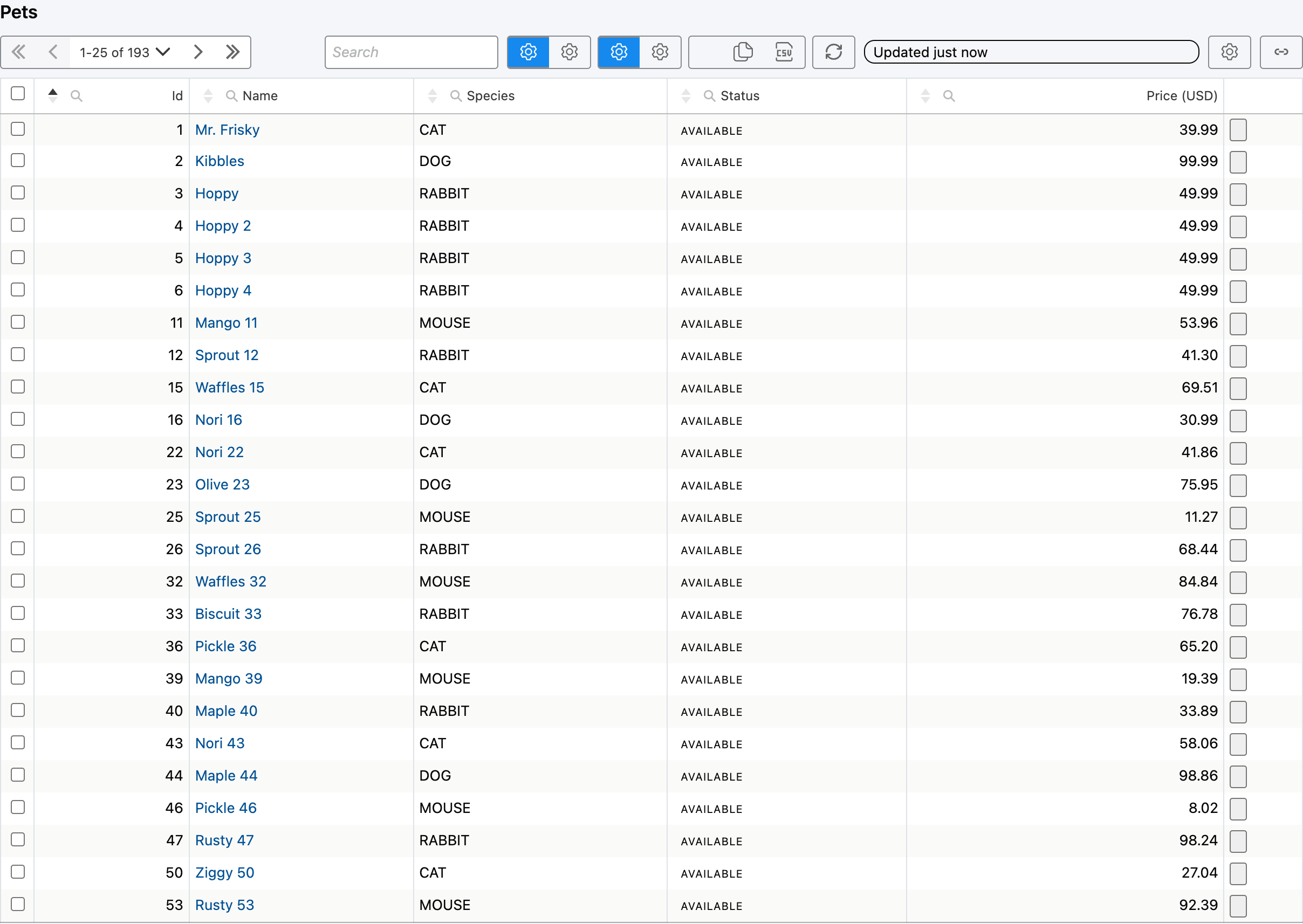Screen dimensions: 1303x924
Task: Click the action box at end of Nori 43 row
Action: click(1238, 744)
